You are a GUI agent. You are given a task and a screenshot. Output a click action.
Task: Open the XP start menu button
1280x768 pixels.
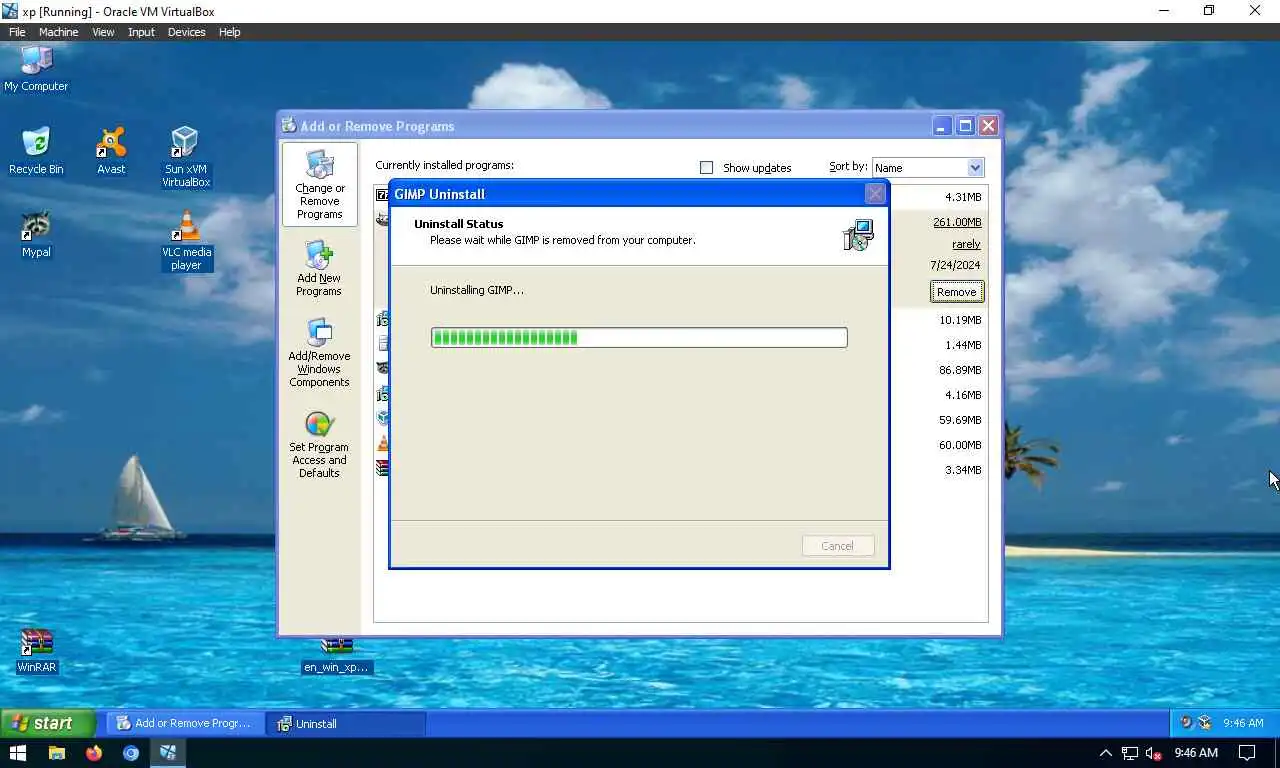tap(48, 723)
